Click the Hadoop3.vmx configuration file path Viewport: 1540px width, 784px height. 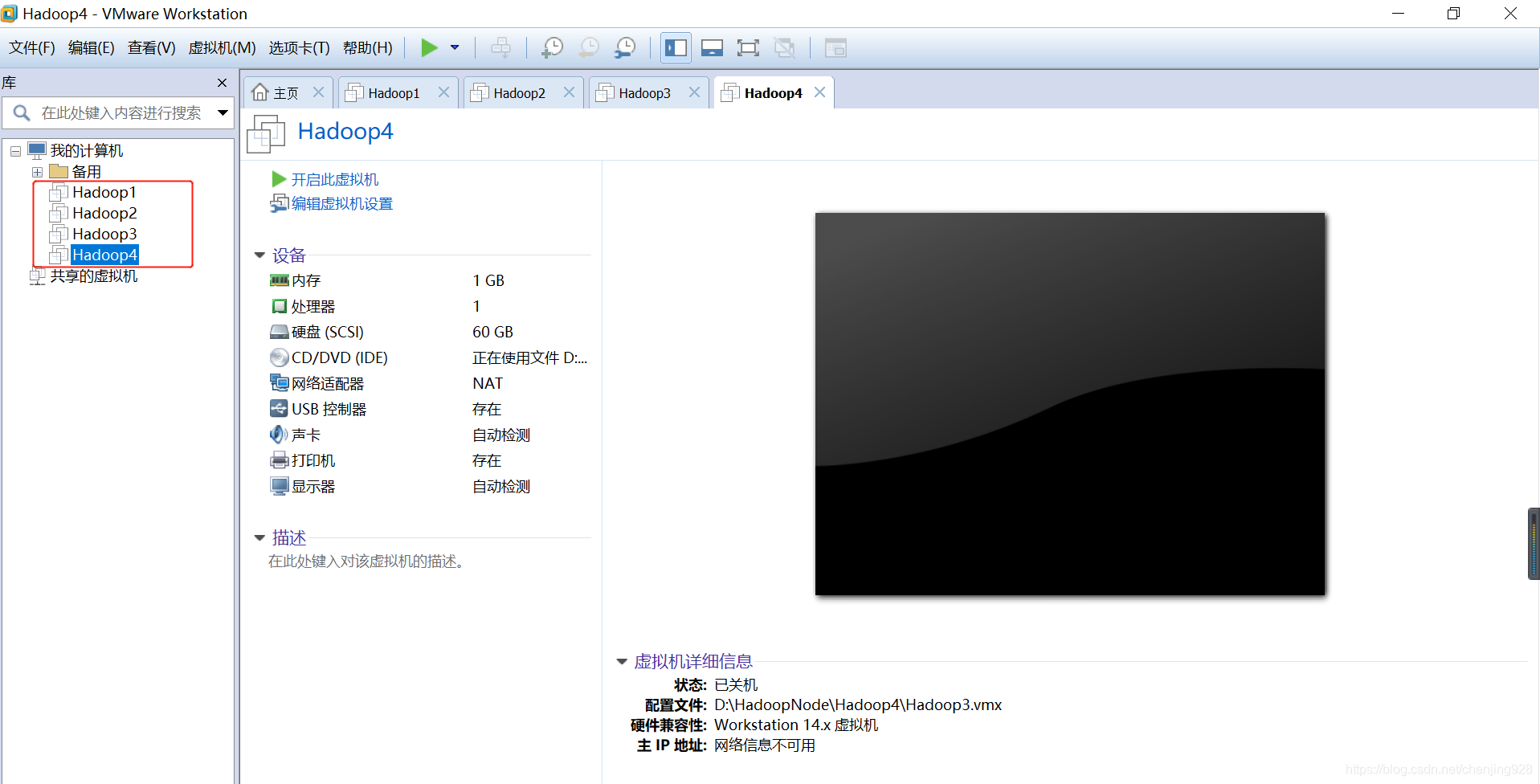858,704
